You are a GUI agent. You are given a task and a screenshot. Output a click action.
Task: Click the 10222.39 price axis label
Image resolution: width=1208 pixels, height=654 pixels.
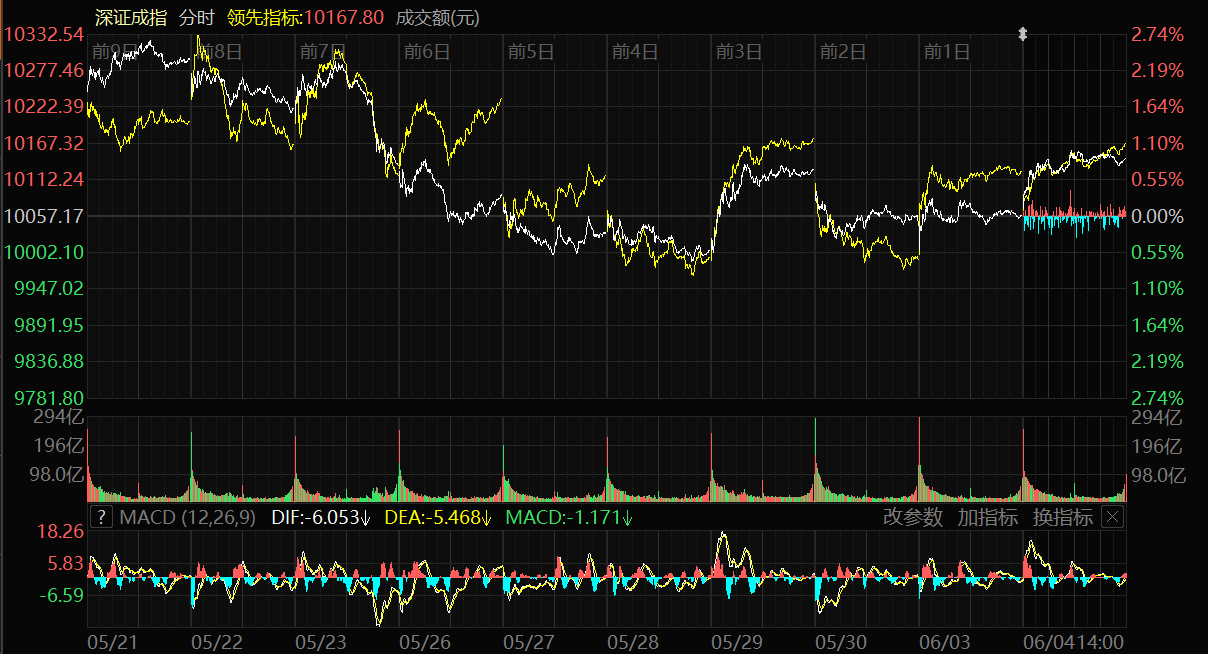[x=44, y=106]
